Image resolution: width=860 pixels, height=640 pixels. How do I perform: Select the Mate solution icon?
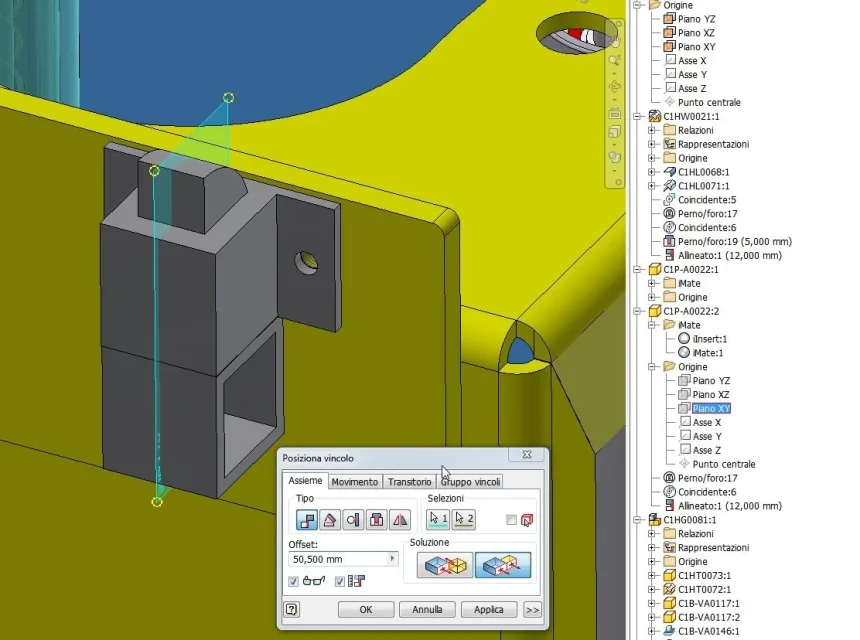pyautogui.click(x=445, y=565)
